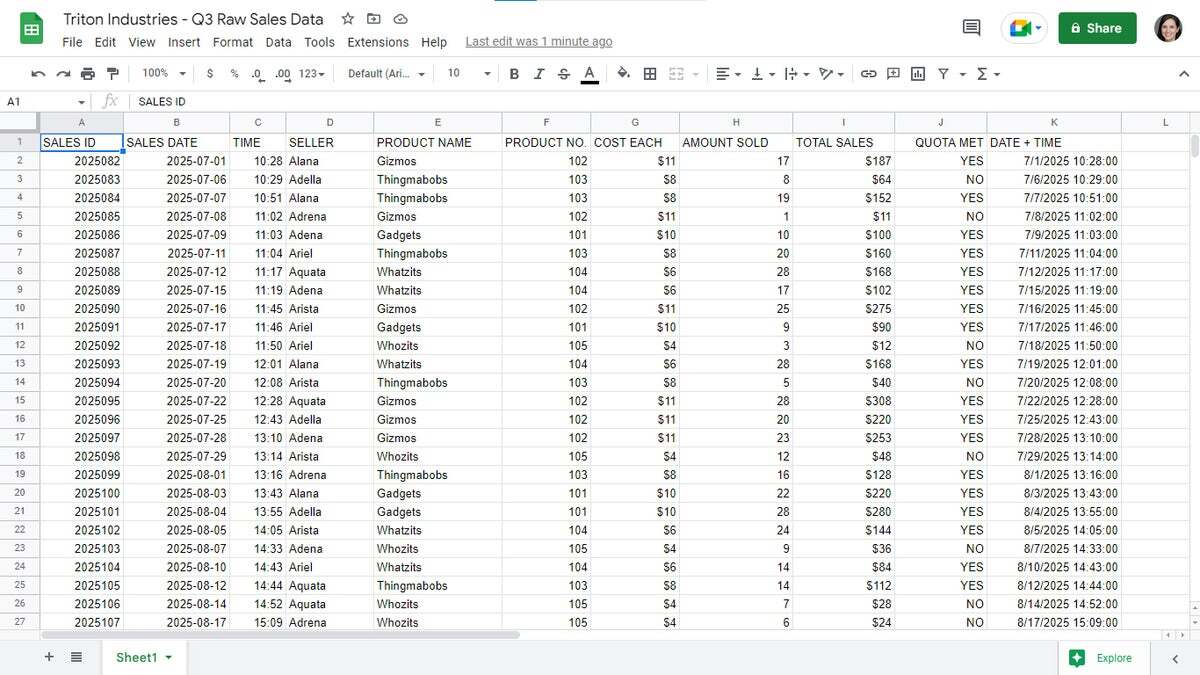
Task: Expand the Name box dropdown arrow
Action: [x=82, y=102]
